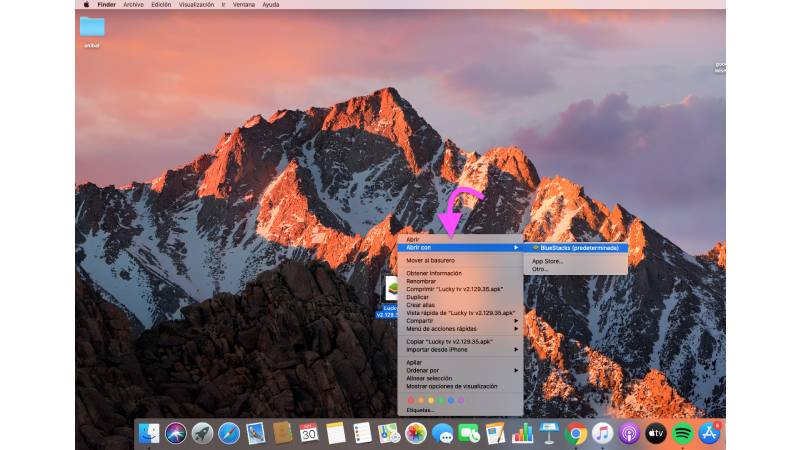The image size is (800, 450).
Task: Launch Siri from the dock
Action: [x=176, y=433]
